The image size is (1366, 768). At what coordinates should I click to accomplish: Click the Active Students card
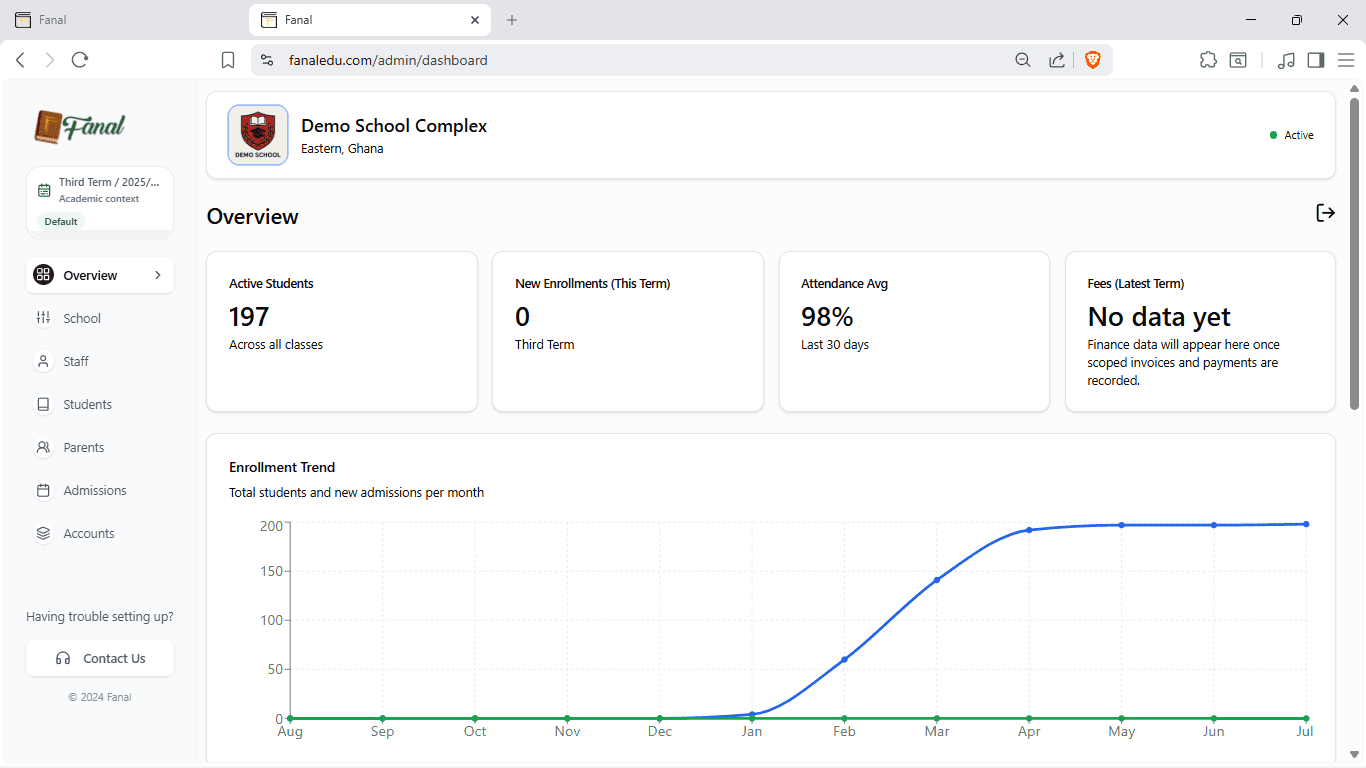coord(342,331)
